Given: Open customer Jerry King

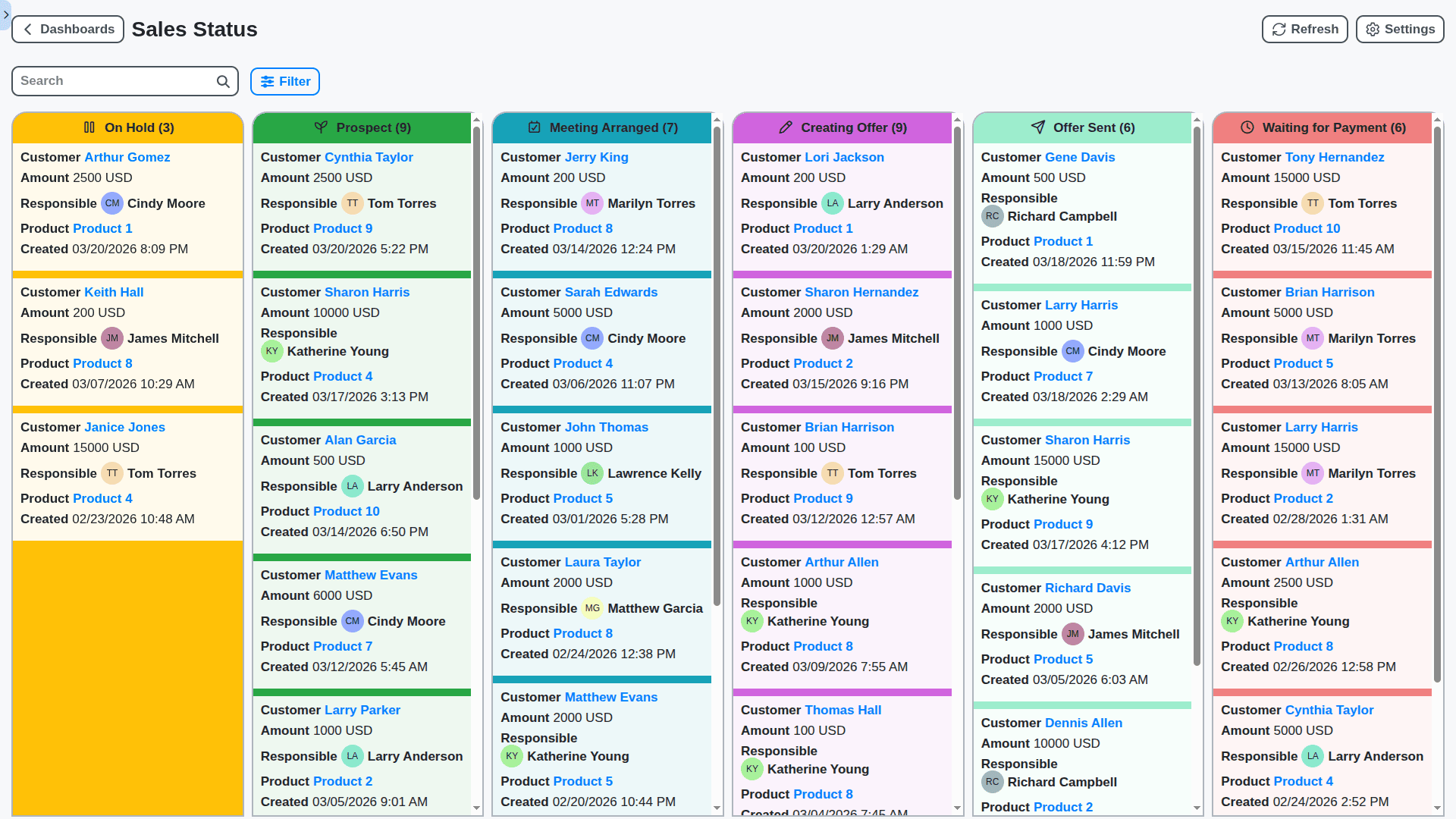Looking at the screenshot, I should pyautogui.click(x=596, y=157).
